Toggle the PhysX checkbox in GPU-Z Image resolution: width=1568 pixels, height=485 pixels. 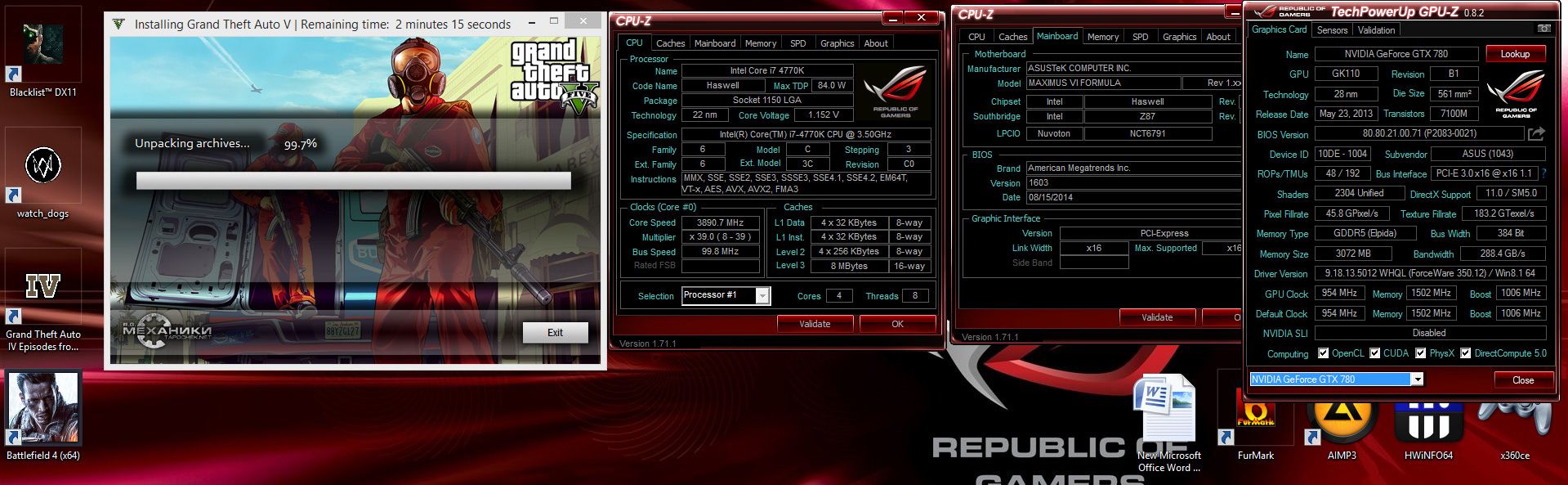point(1421,353)
